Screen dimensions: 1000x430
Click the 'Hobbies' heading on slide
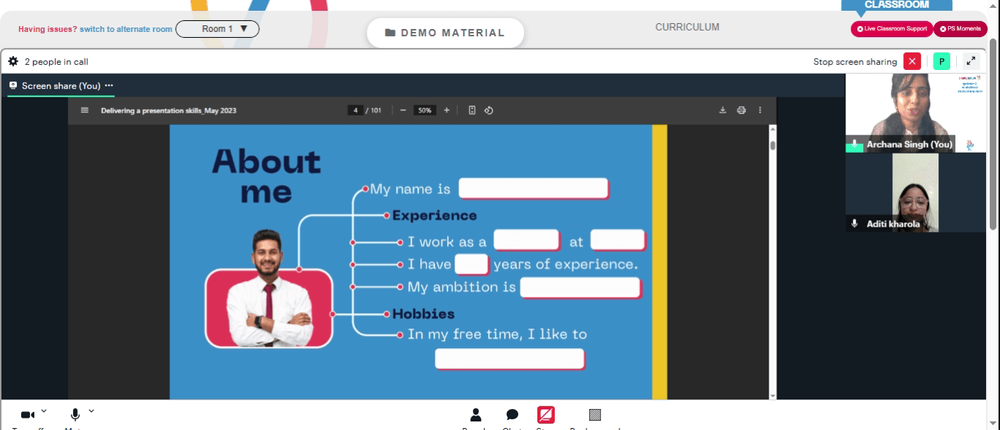point(423,314)
